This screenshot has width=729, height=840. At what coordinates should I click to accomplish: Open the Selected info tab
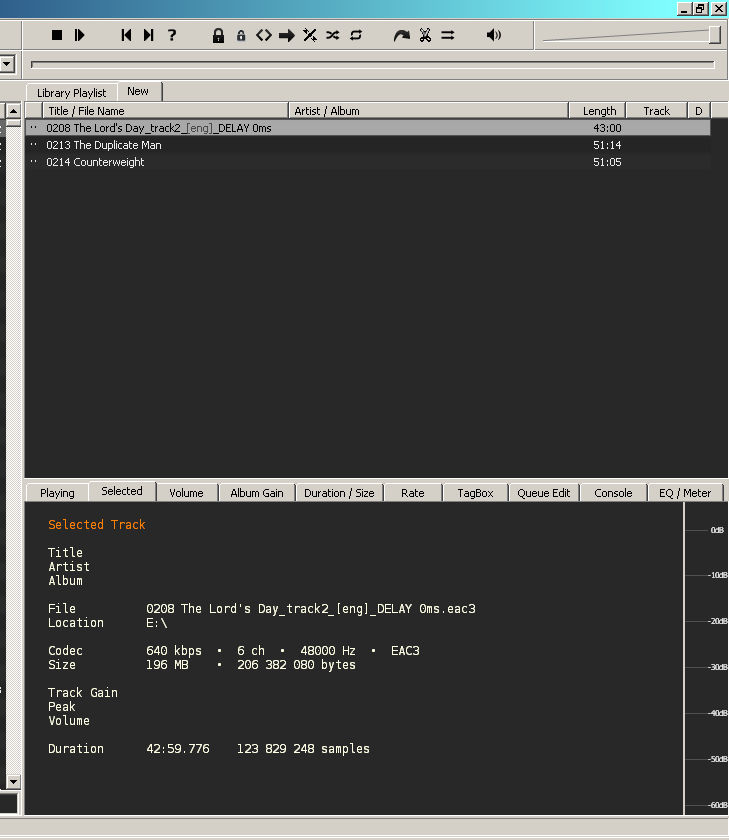pyautogui.click(x=122, y=491)
